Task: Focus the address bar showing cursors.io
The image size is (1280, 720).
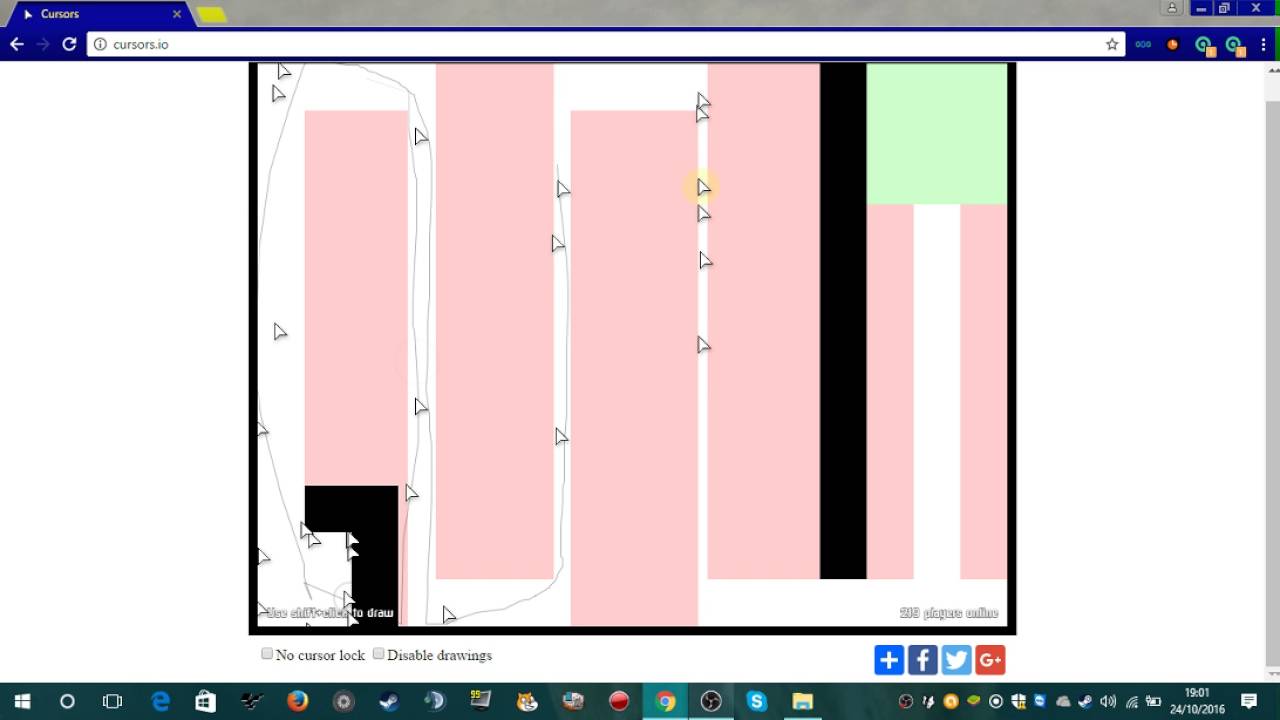Action: point(605,44)
